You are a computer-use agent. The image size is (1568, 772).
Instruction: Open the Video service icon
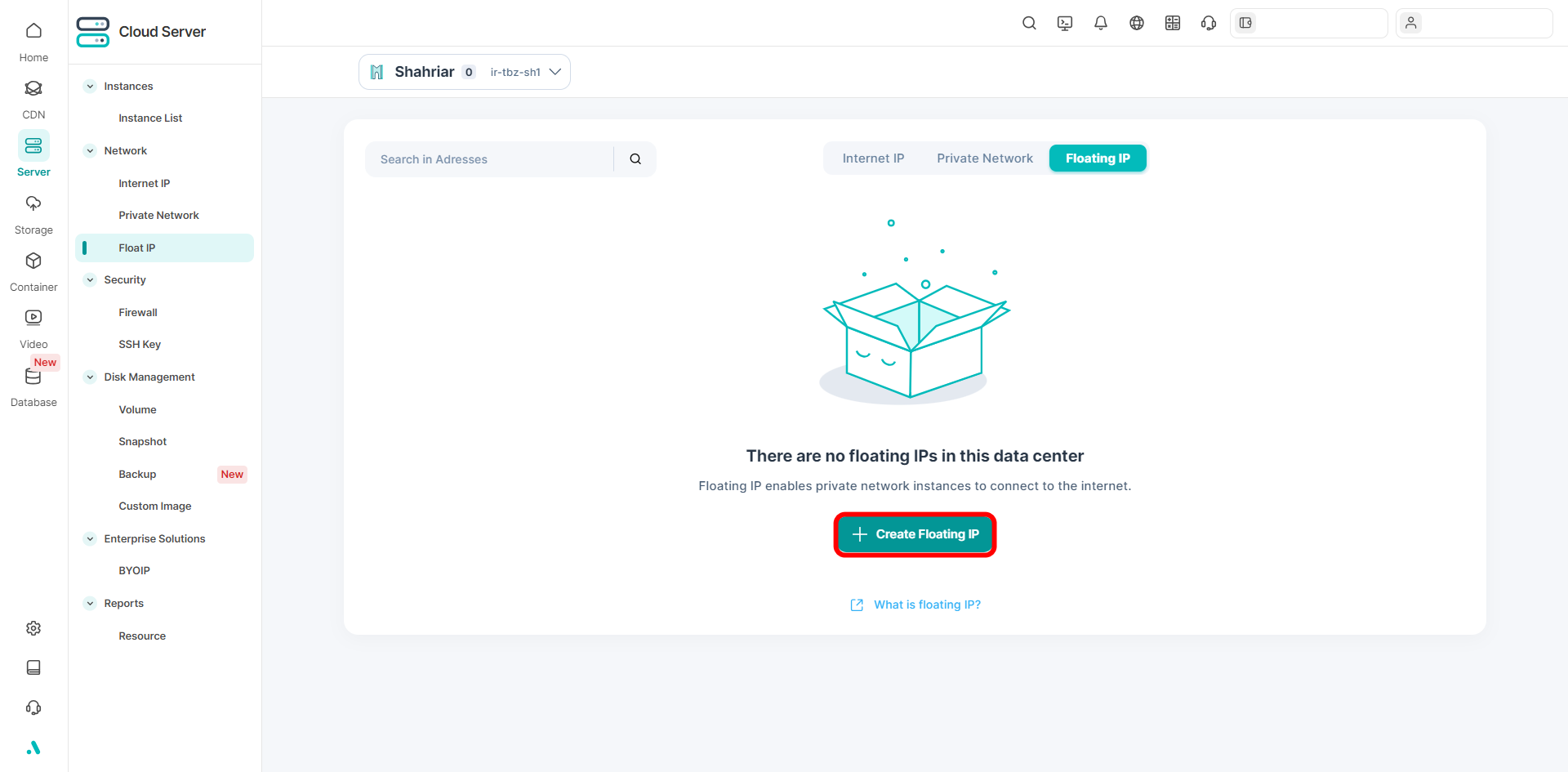click(x=33, y=318)
